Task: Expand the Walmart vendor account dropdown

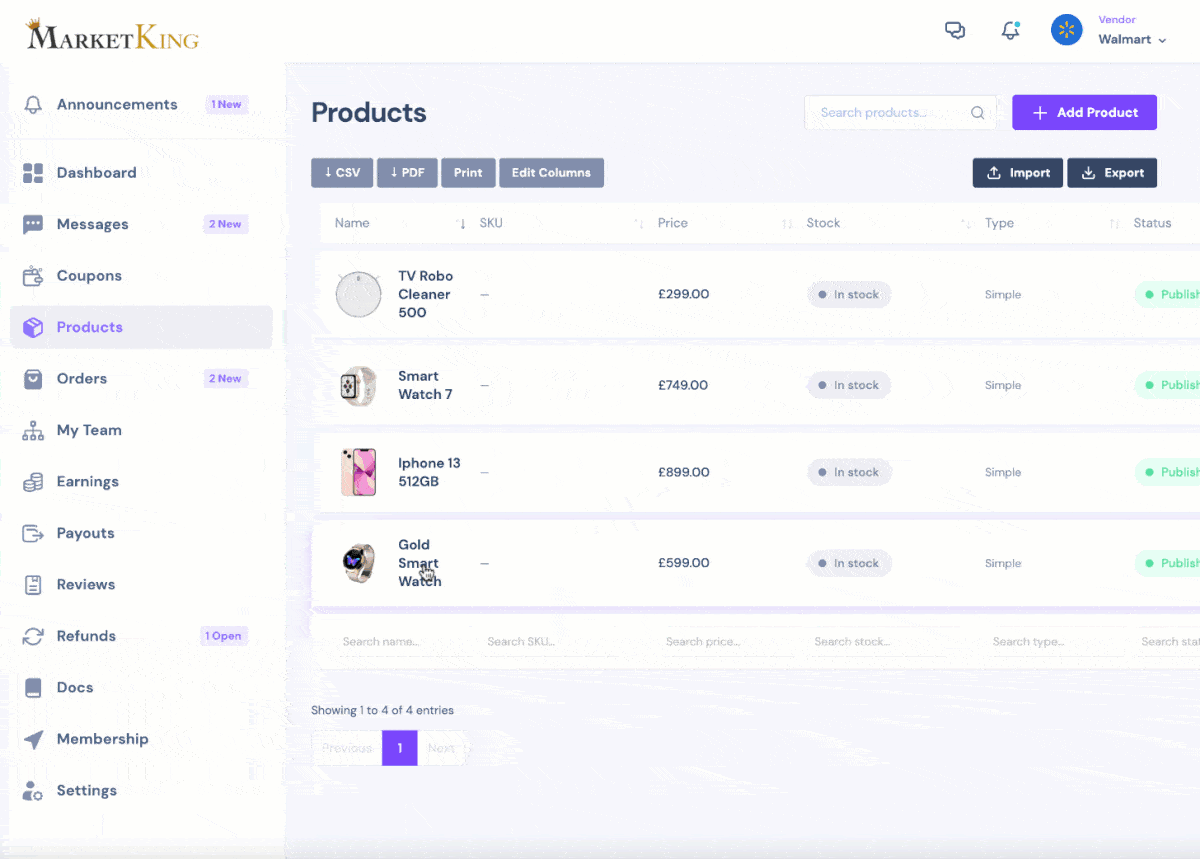Action: click(1132, 40)
